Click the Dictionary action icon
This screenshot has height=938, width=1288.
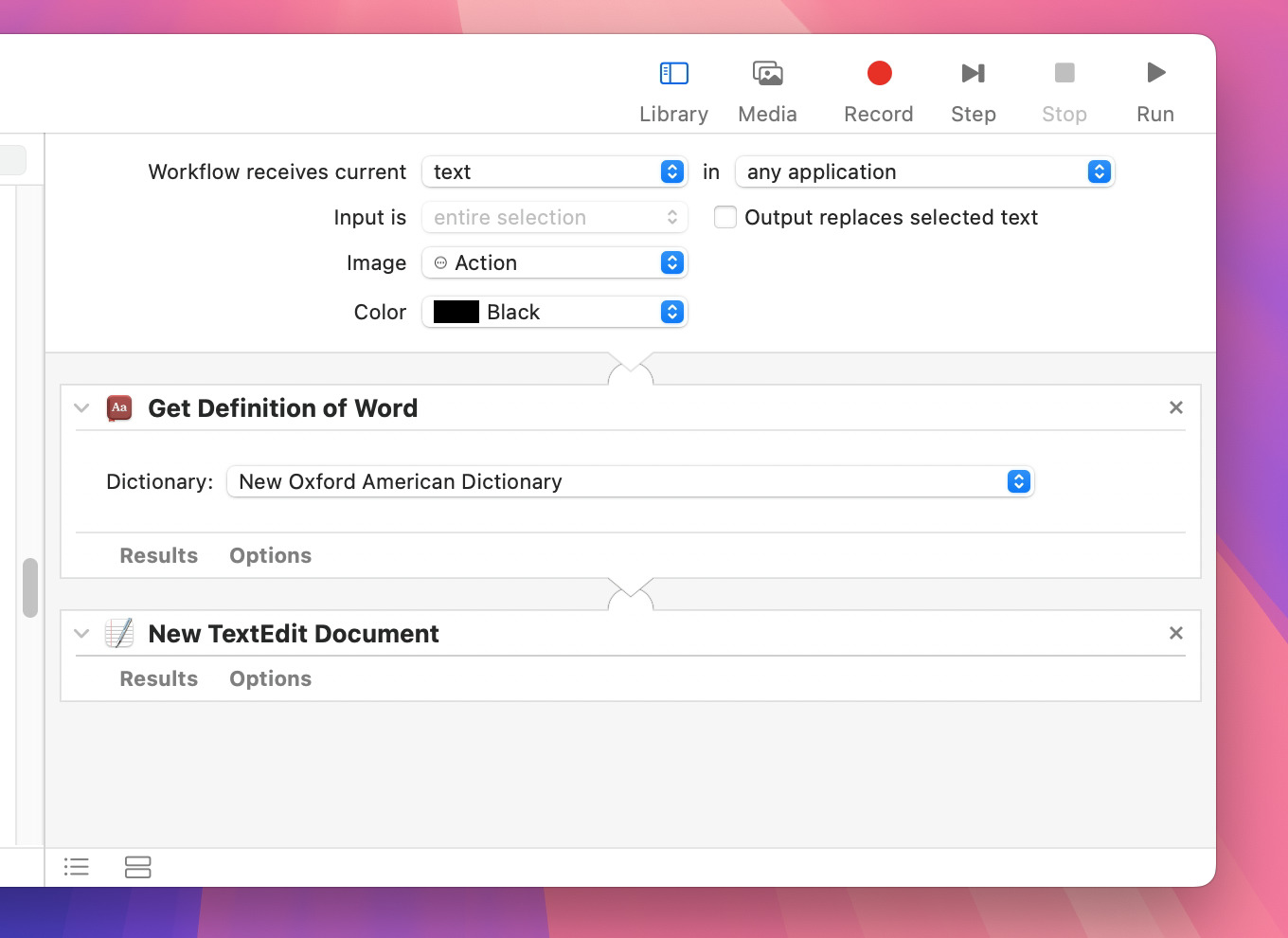pos(119,408)
